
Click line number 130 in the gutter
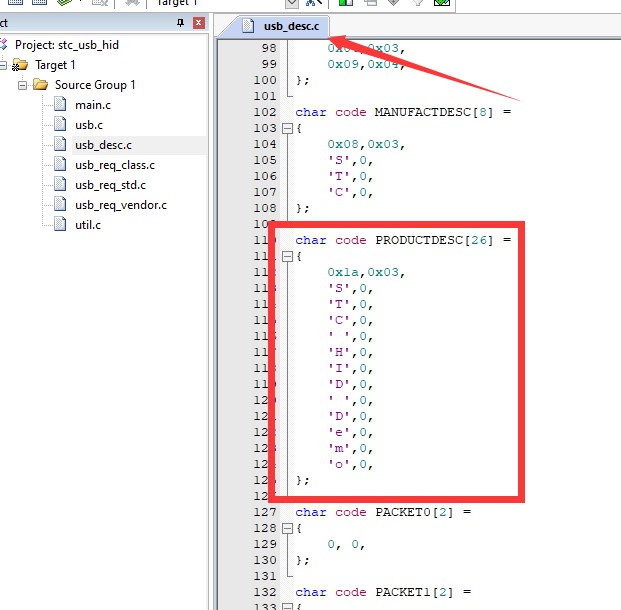click(x=265, y=560)
